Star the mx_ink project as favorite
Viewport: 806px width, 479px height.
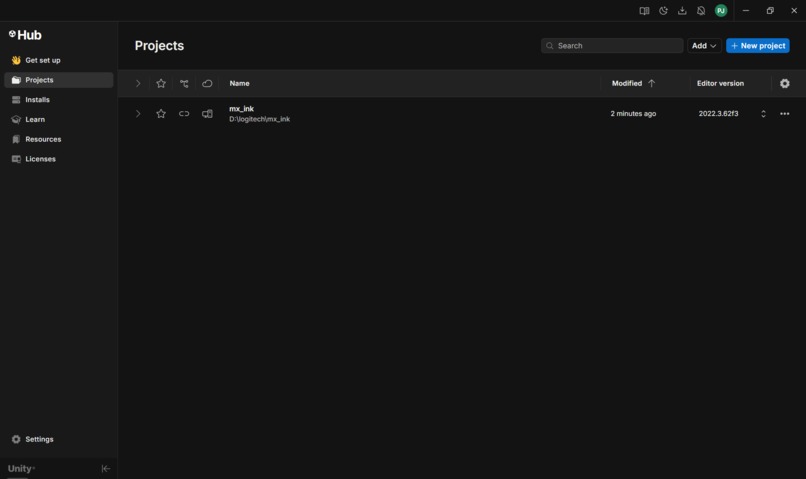[161, 114]
